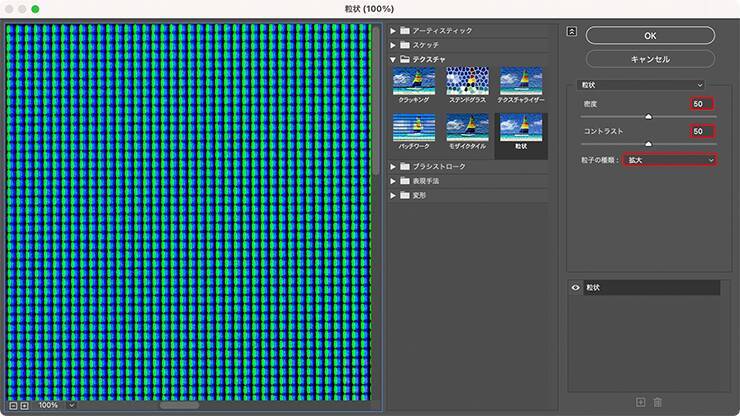Click the キャンセル button

(650, 59)
